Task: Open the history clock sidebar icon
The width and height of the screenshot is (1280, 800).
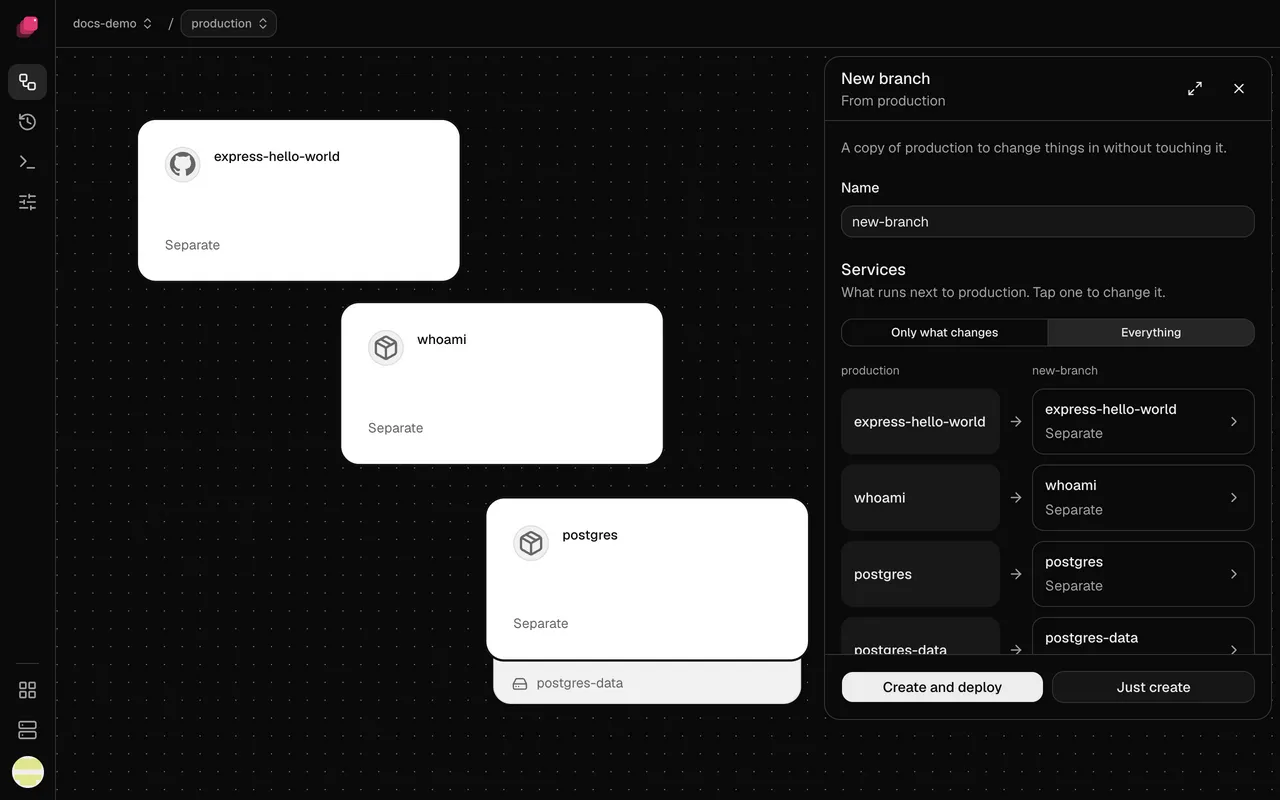Action: coord(28,122)
